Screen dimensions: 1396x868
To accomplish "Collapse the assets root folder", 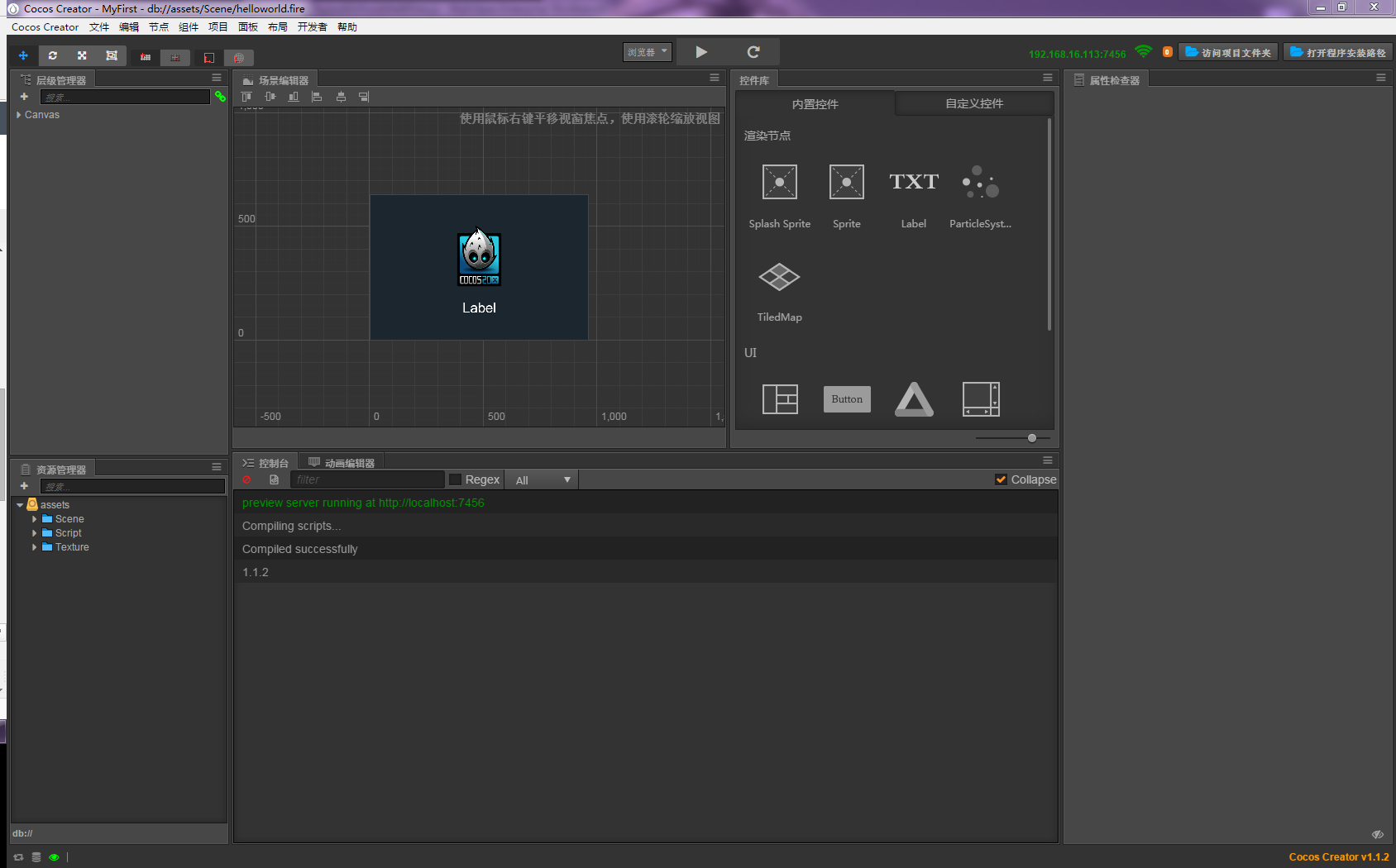I will click(20, 505).
